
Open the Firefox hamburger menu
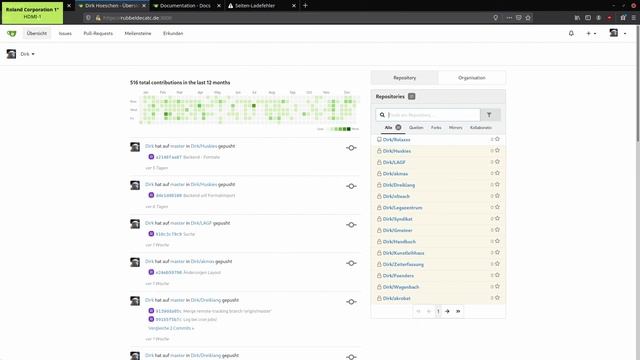[633, 18]
